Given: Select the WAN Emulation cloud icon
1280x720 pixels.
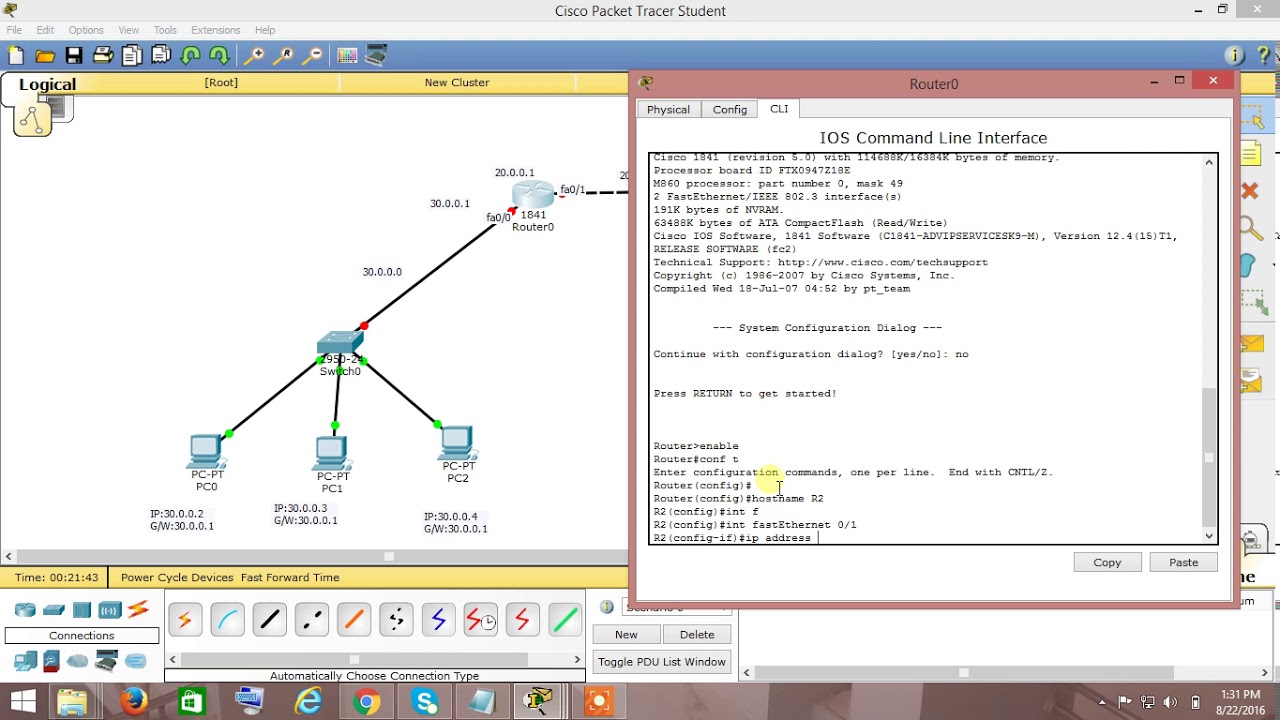Looking at the screenshot, I should [78, 661].
